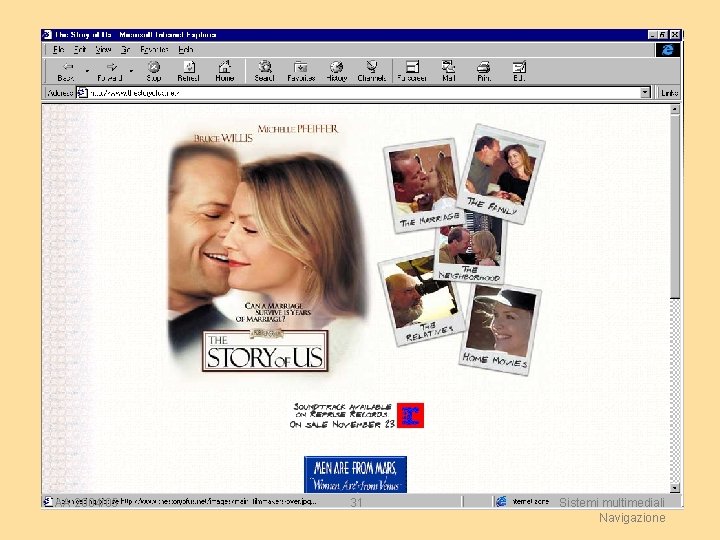Open the View menu

pos(103,50)
